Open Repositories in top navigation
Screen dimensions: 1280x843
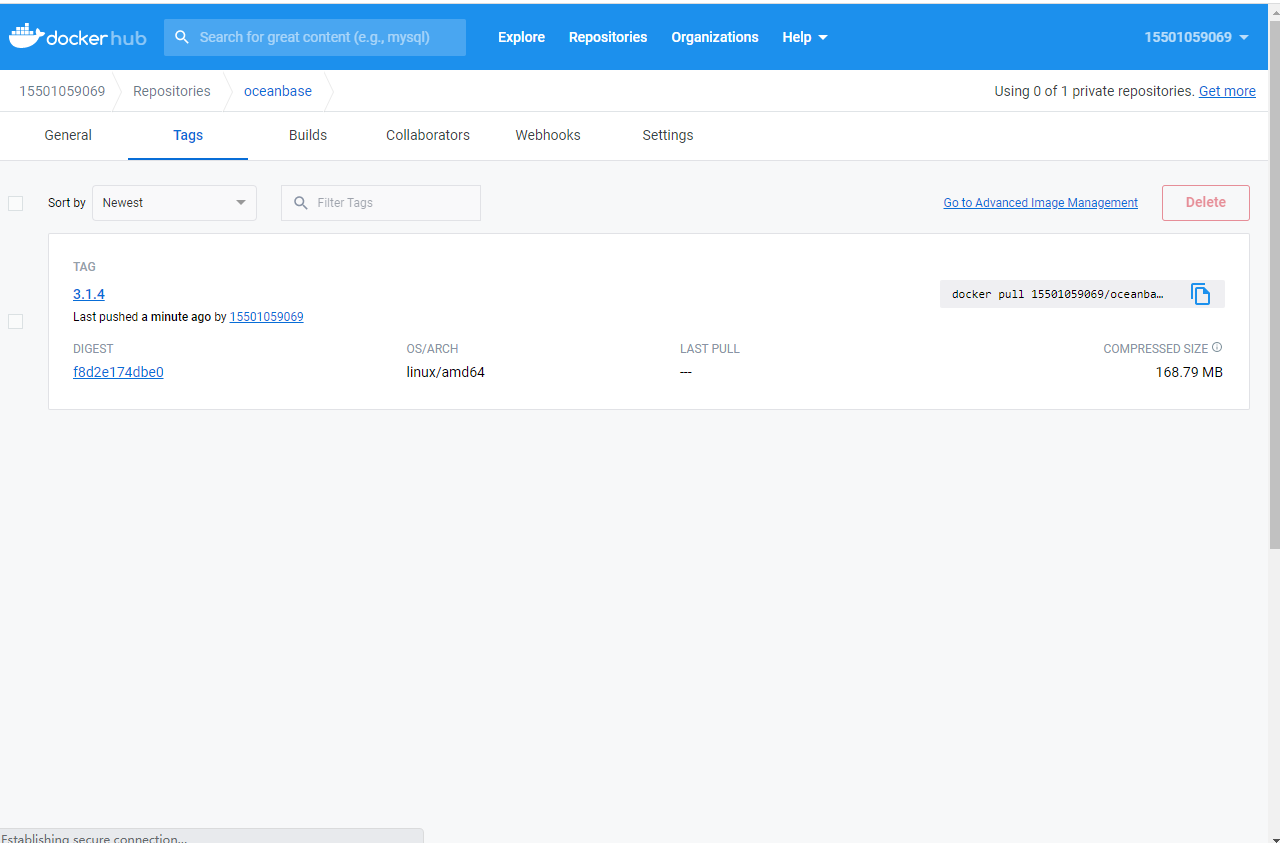608,37
